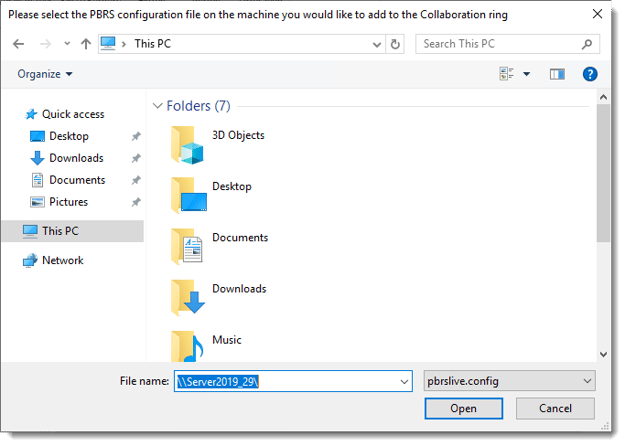Click the This PC computer icon in address bar
Image resolution: width=625 pixels, height=446 pixels.
(108, 43)
